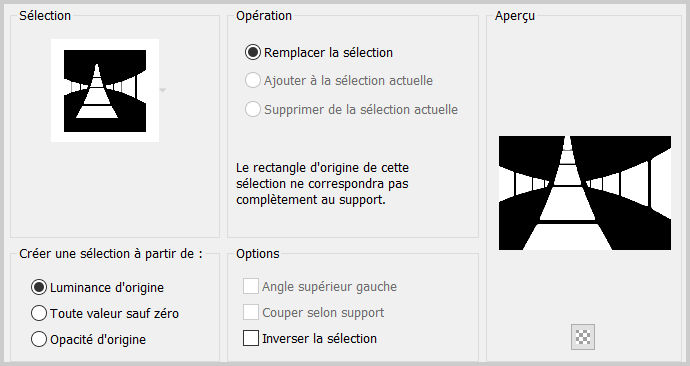The image size is (690, 366).
Task: Click the Créer une sélection à partir de label
Action: pyautogui.click(x=111, y=254)
